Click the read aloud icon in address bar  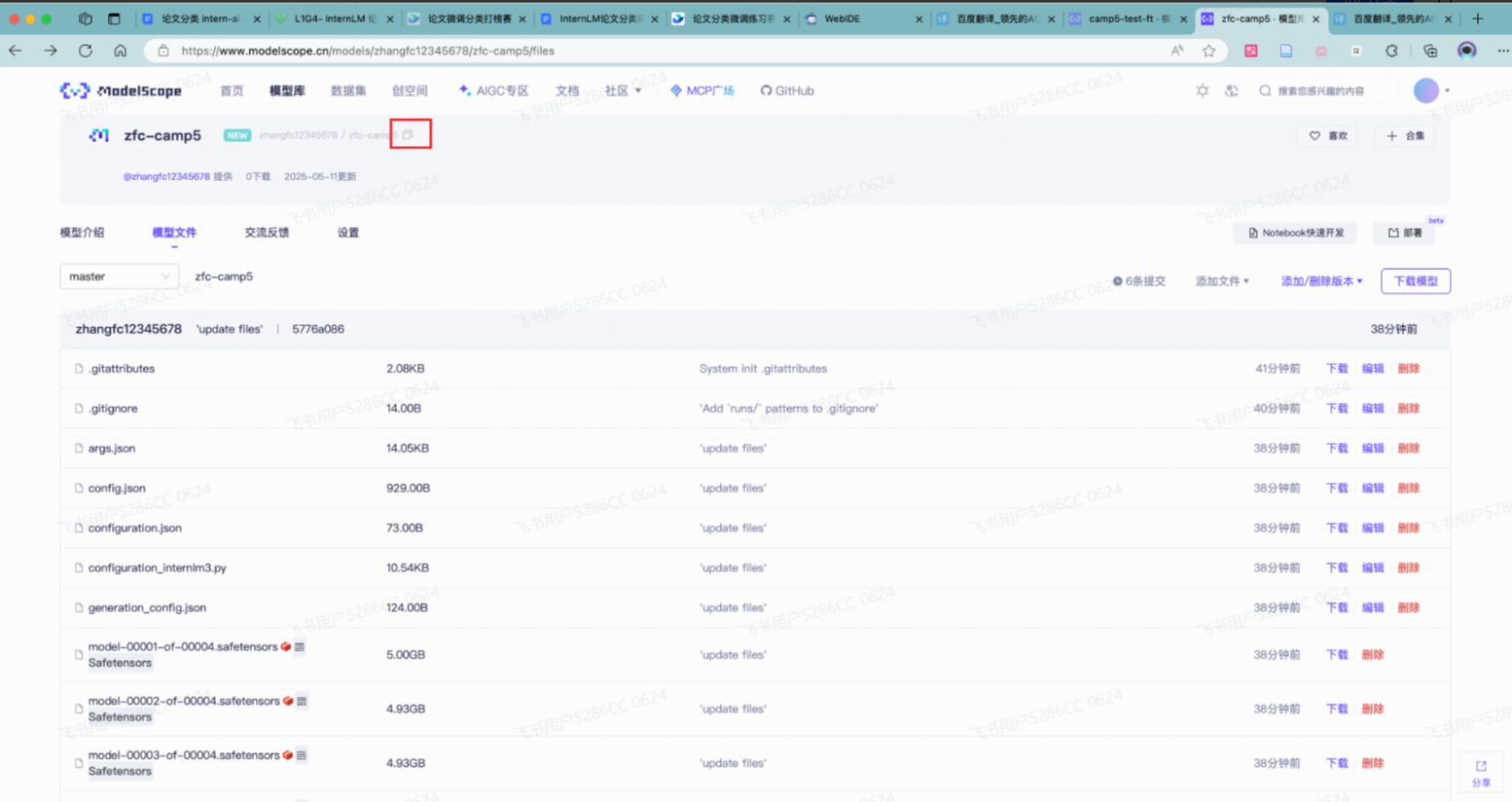[x=1177, y=51]
